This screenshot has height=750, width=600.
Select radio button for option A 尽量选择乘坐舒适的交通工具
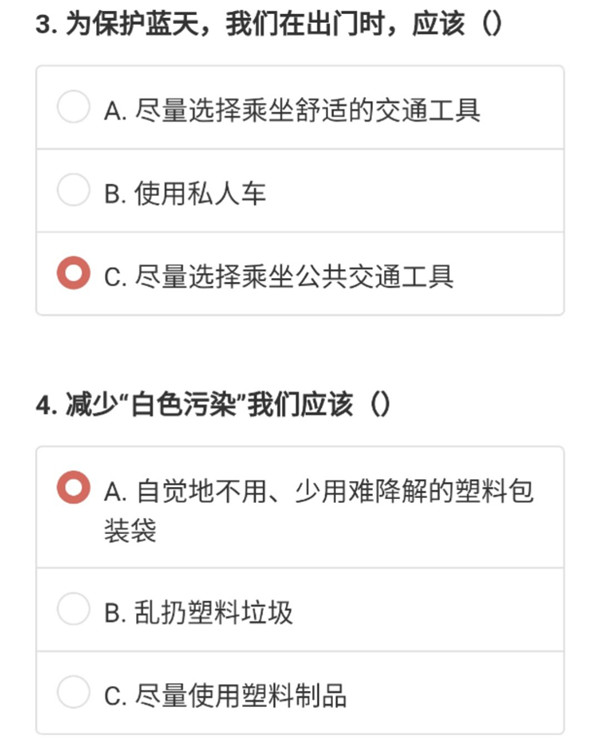73,107
